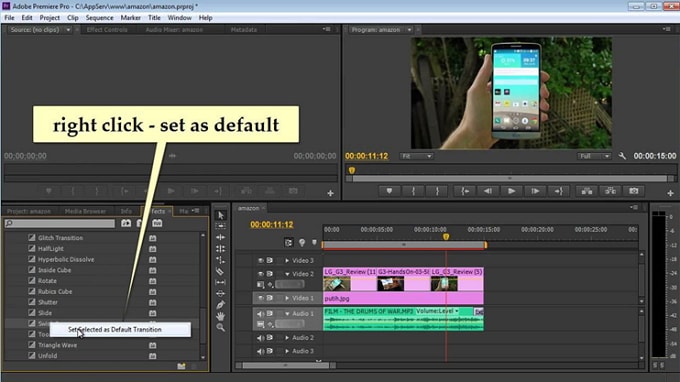Switch to the Media Browser tab

pos(85,211)
